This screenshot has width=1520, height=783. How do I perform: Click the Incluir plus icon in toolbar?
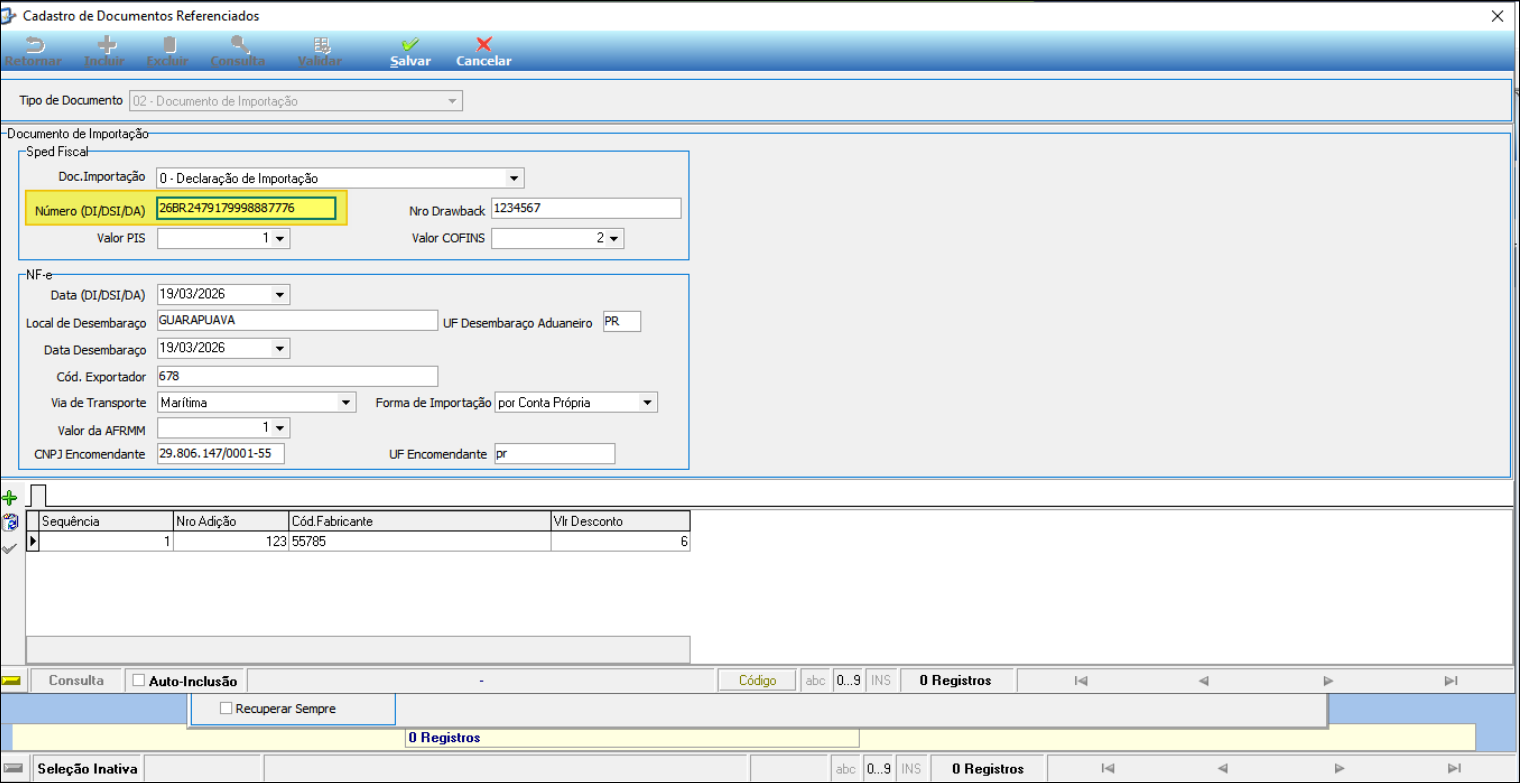[x=105, y=45]
